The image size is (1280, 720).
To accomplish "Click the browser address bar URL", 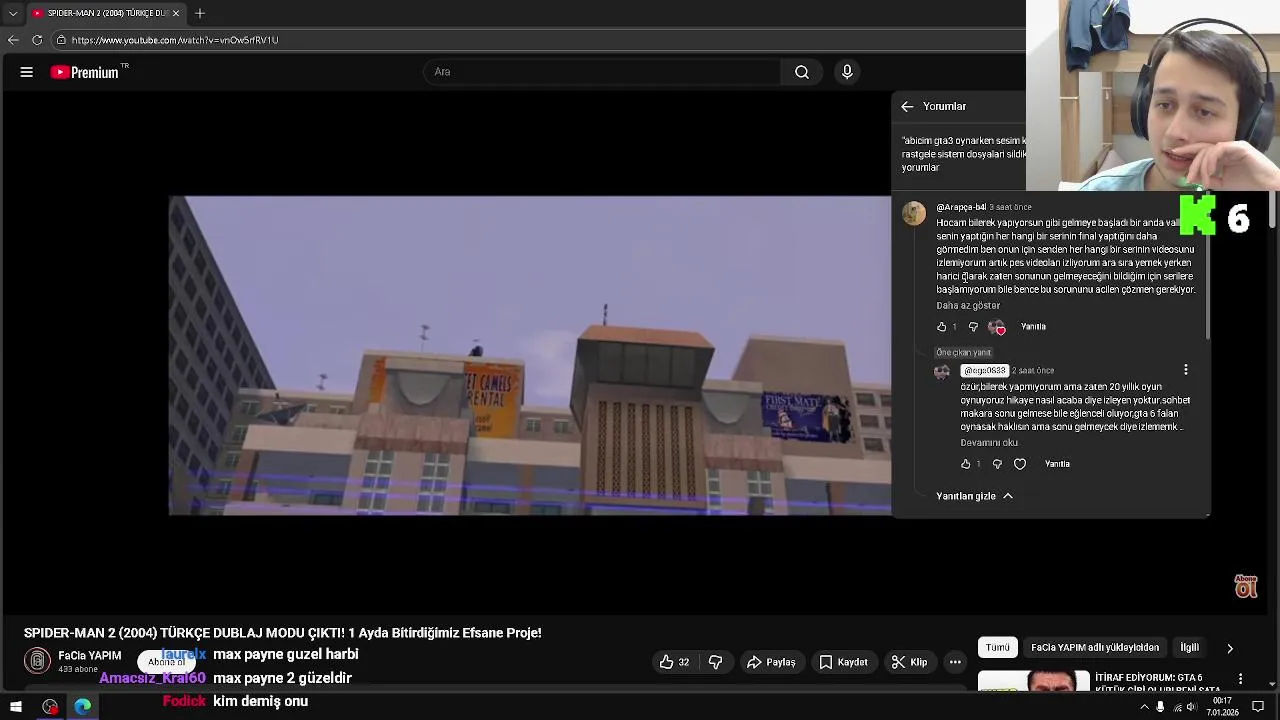I will tap(175, 40).
